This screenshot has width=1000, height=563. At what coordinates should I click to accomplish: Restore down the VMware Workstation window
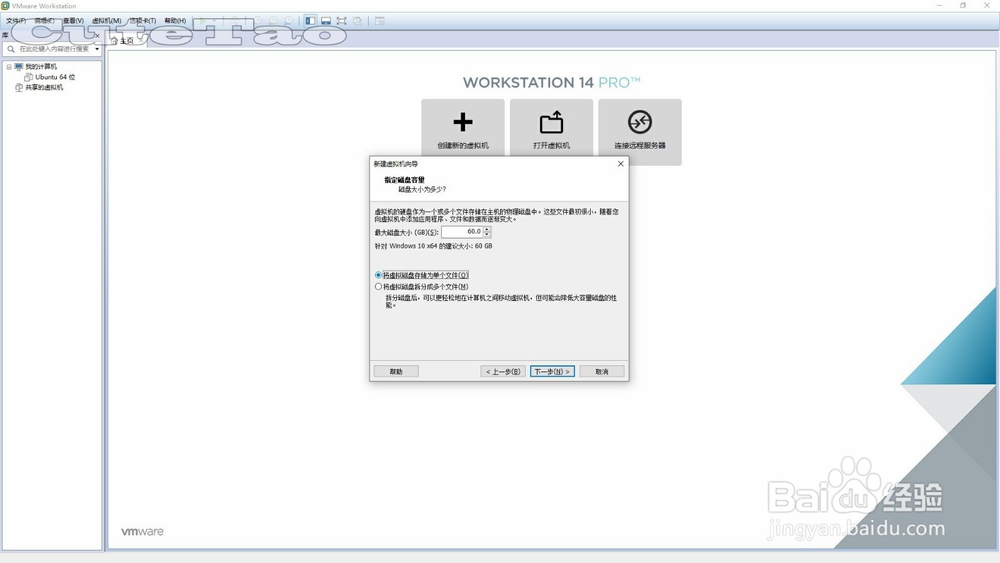coord(963,6)
